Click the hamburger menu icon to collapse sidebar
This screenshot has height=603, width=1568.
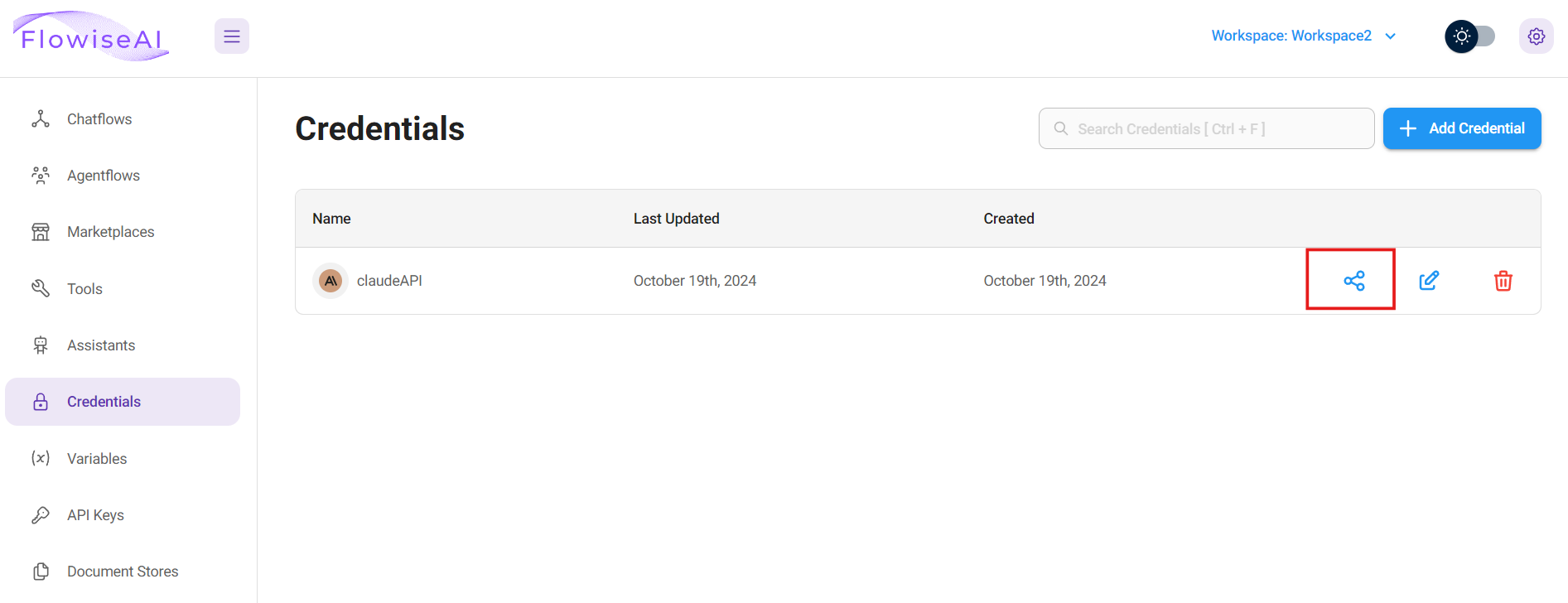(x=232, y=36)
